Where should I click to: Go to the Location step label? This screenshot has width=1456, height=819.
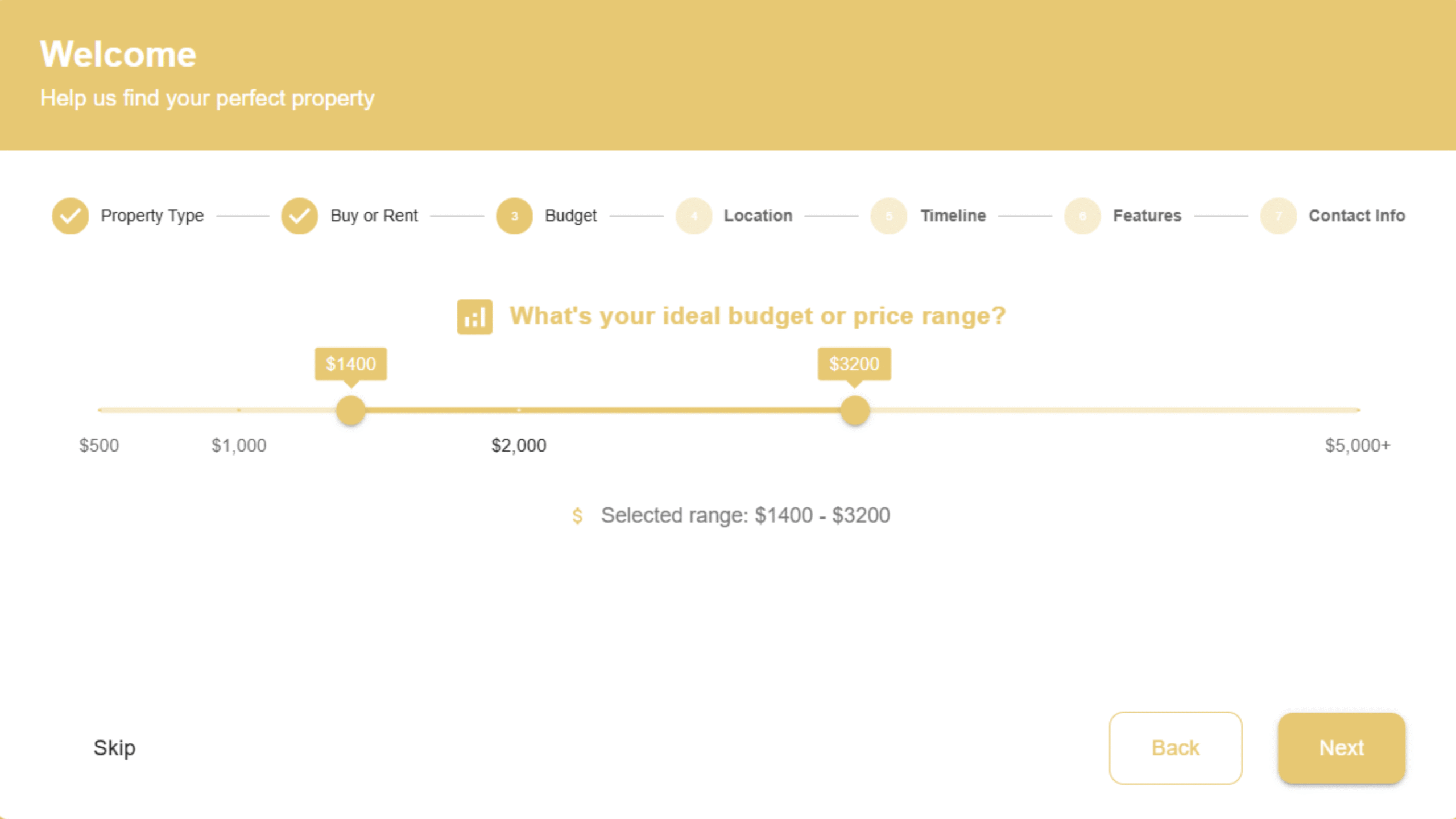(758, 216)
